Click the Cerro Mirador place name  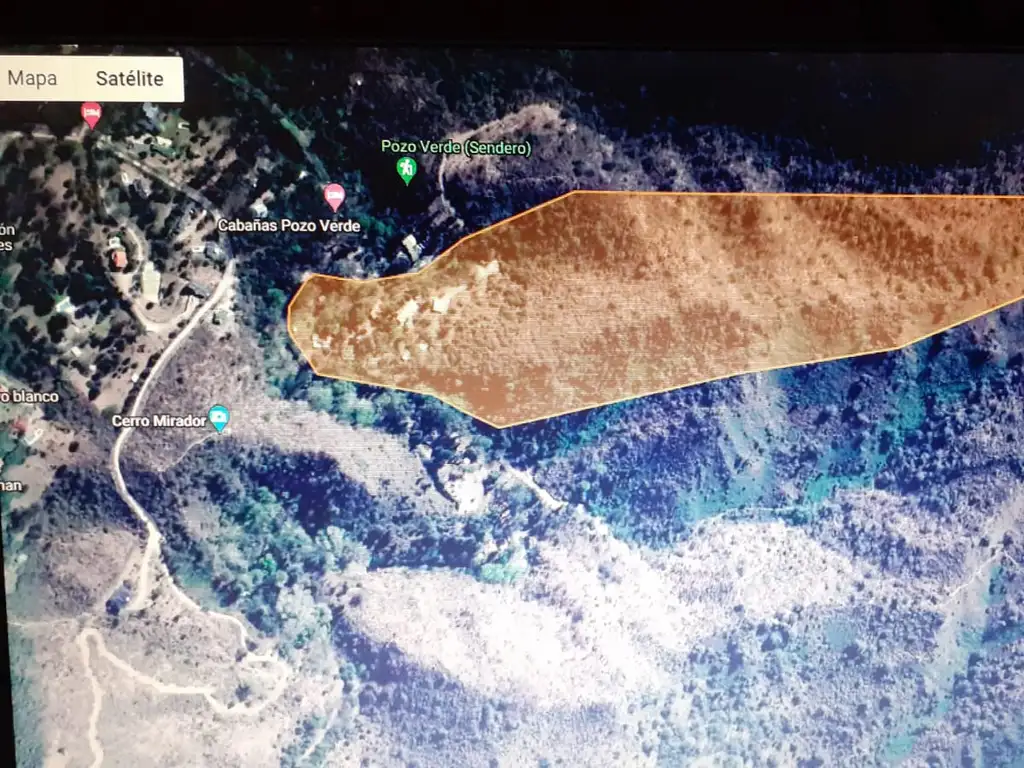[x=158, y=421]
